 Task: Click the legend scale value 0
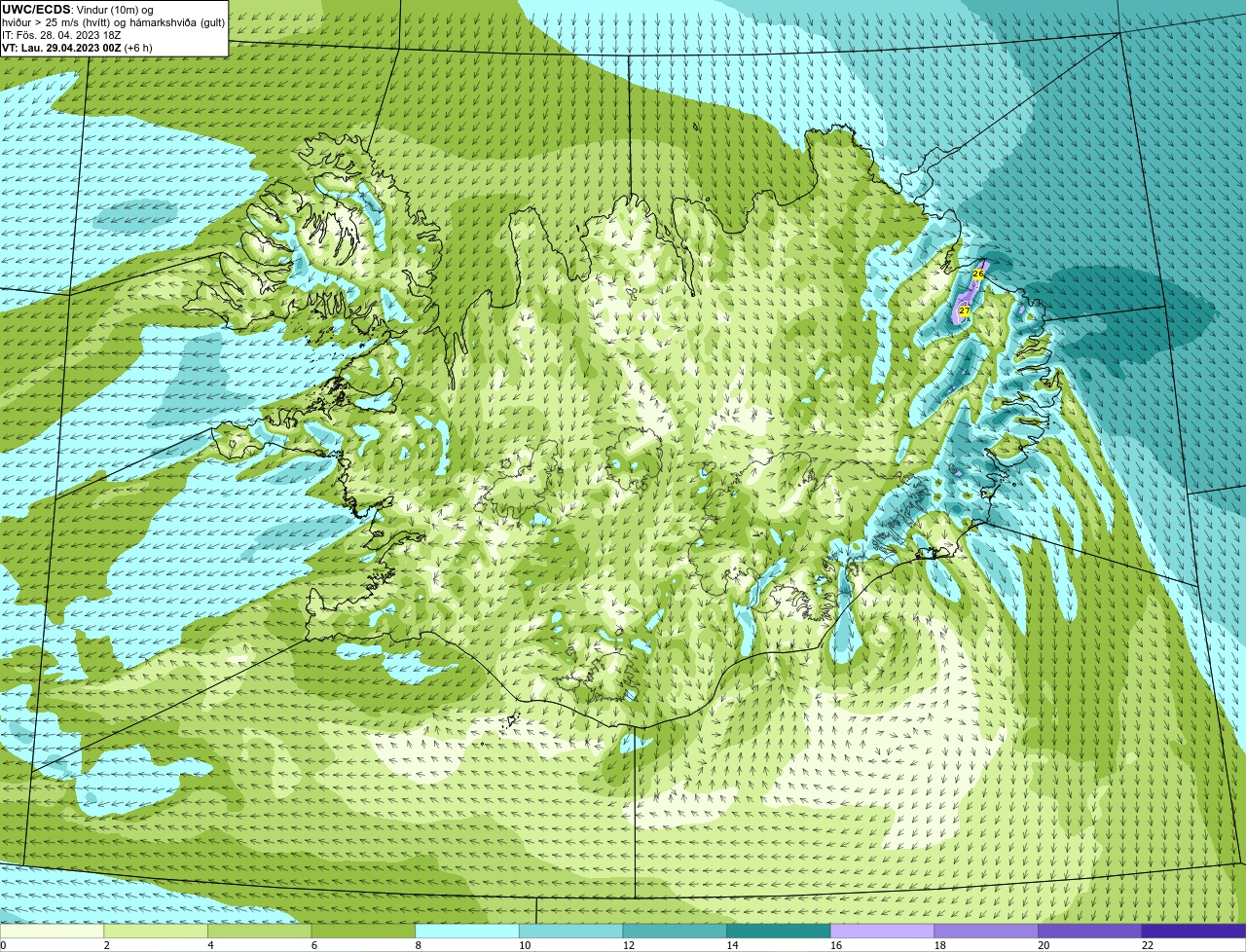[x=3, y=945]
